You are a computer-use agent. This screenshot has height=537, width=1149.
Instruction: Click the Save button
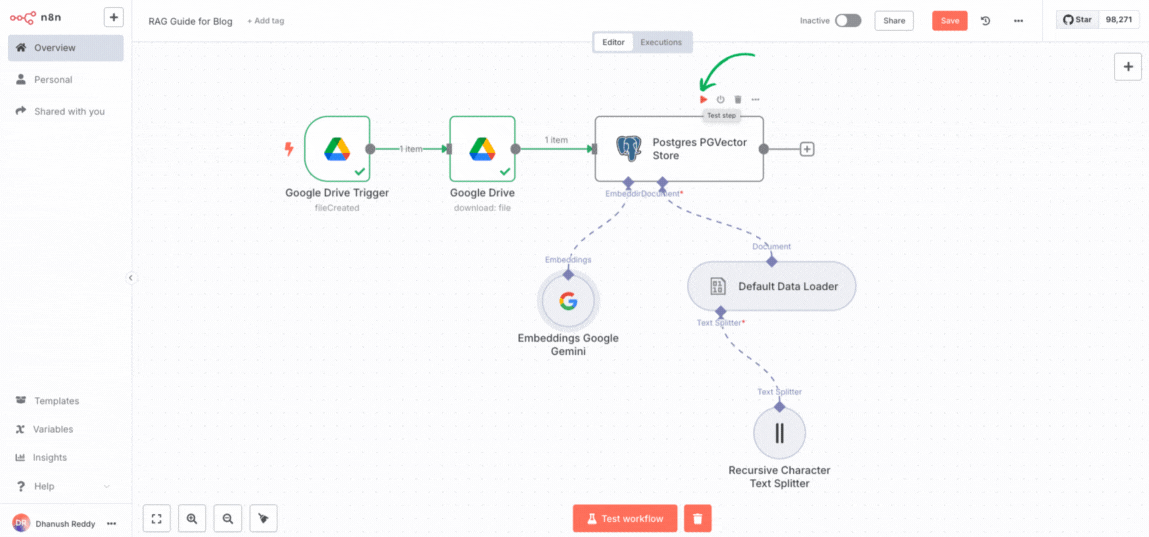(949, 21)
